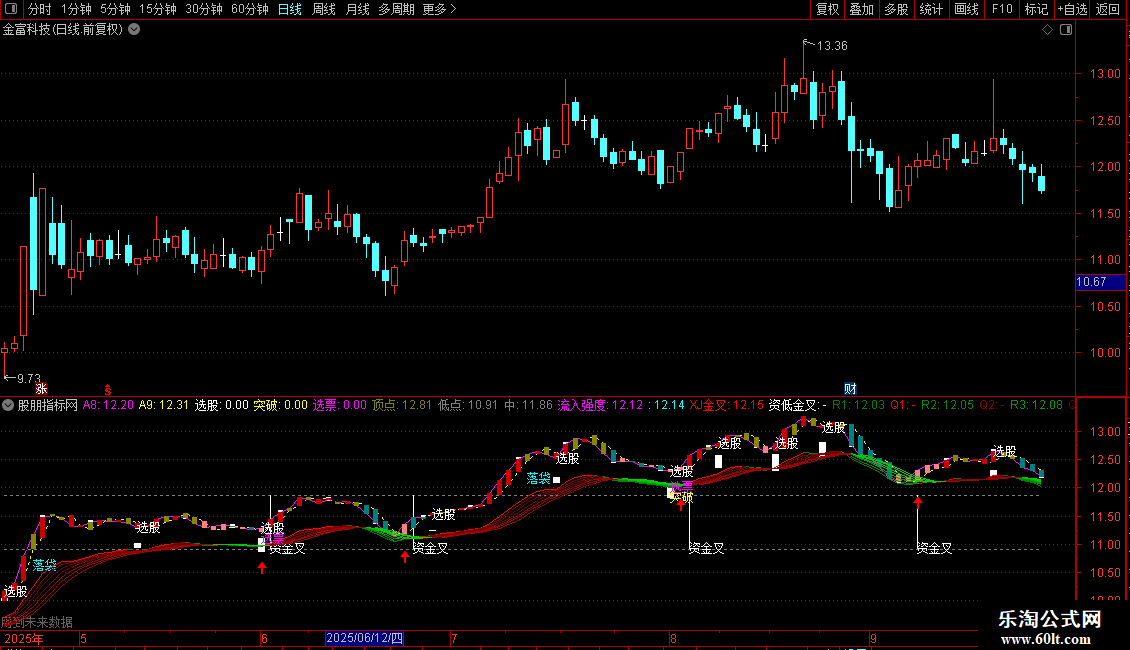Switch to 月线 monthly chart
The height and width of the screenshot is (650, 1130).
click(x=357, y=9)
